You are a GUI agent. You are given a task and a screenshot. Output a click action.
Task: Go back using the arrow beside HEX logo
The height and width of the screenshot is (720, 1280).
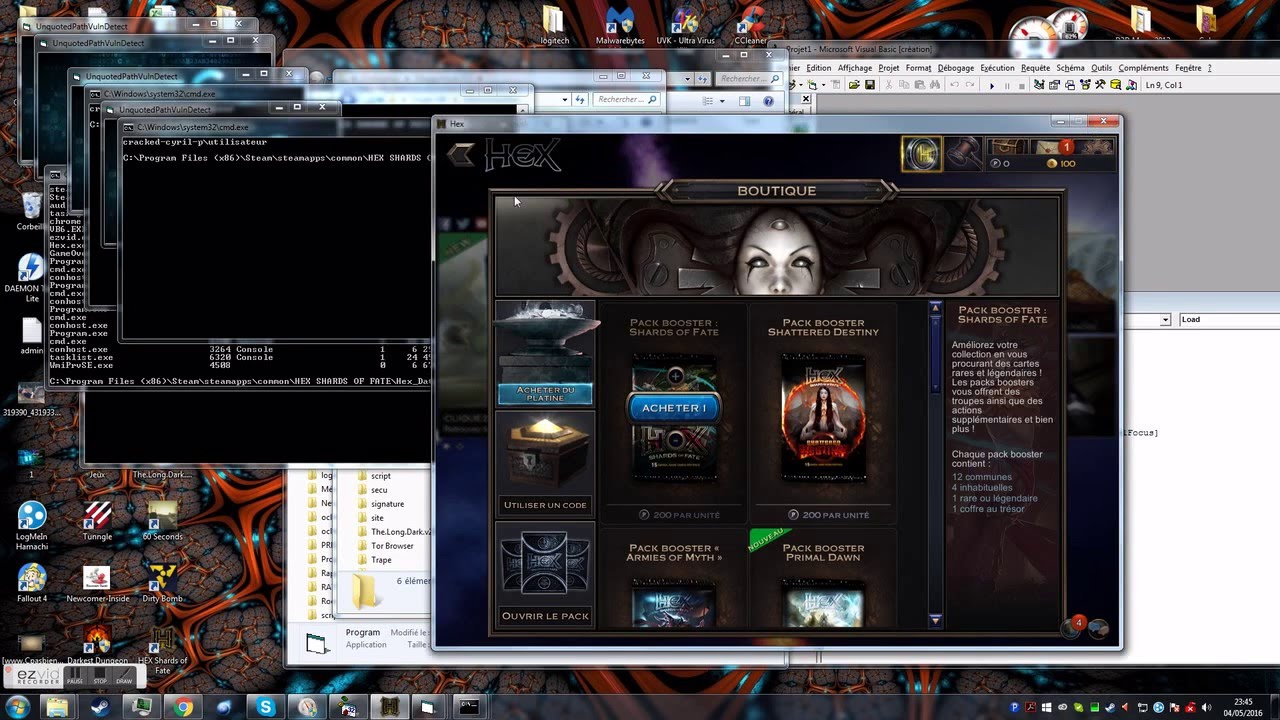(461, 153)
